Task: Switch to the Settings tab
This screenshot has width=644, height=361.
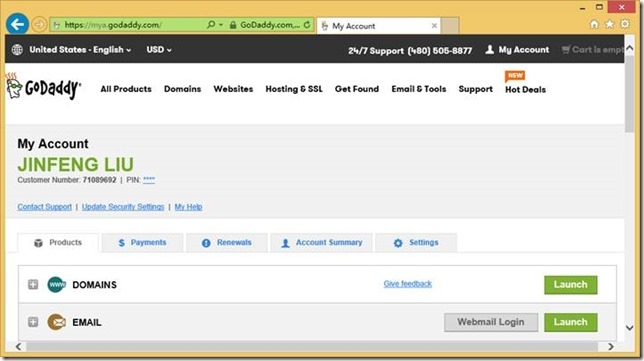Action: click(416, 243)
